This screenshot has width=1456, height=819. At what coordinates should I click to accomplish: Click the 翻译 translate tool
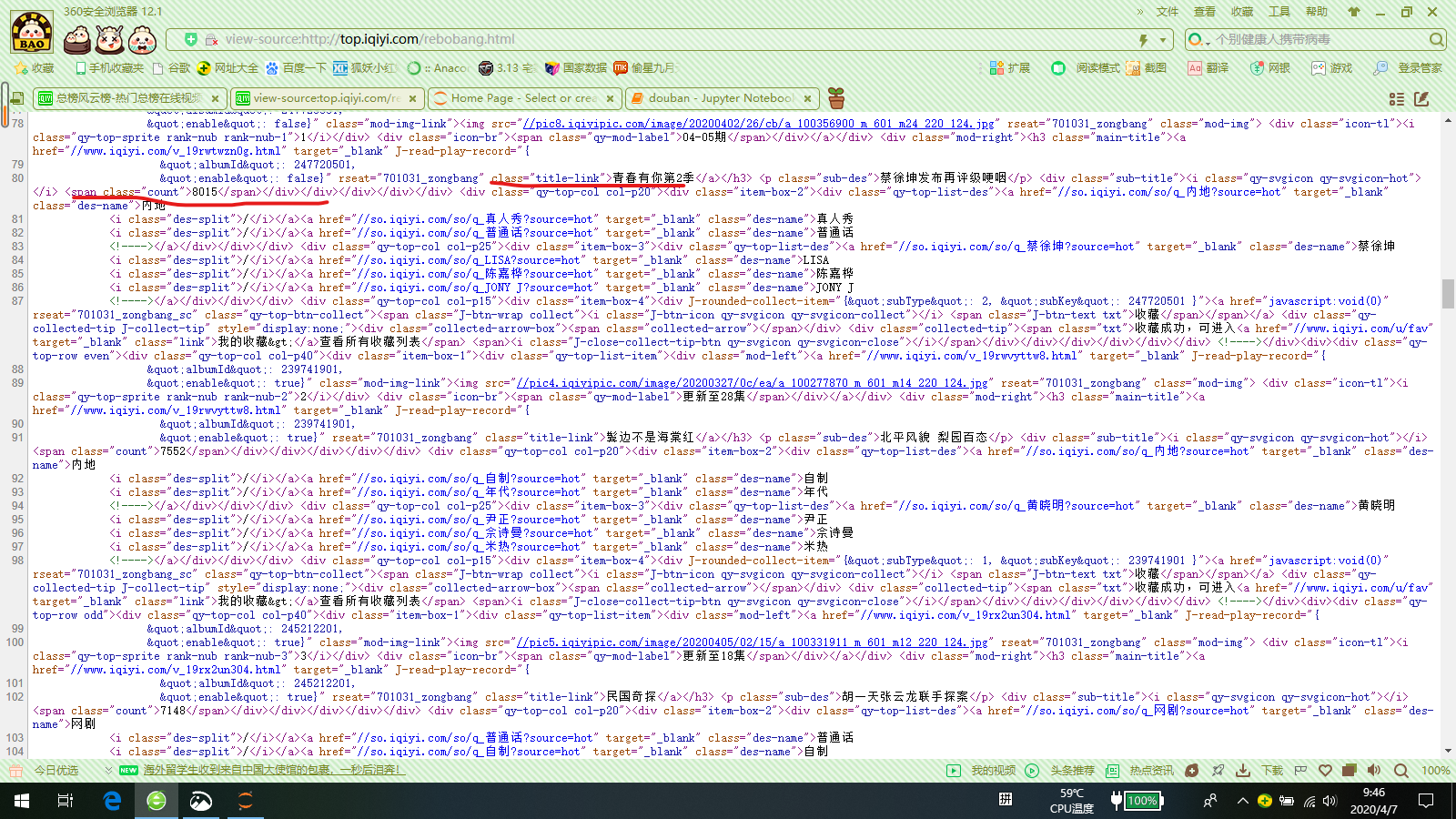(1208, 68)
